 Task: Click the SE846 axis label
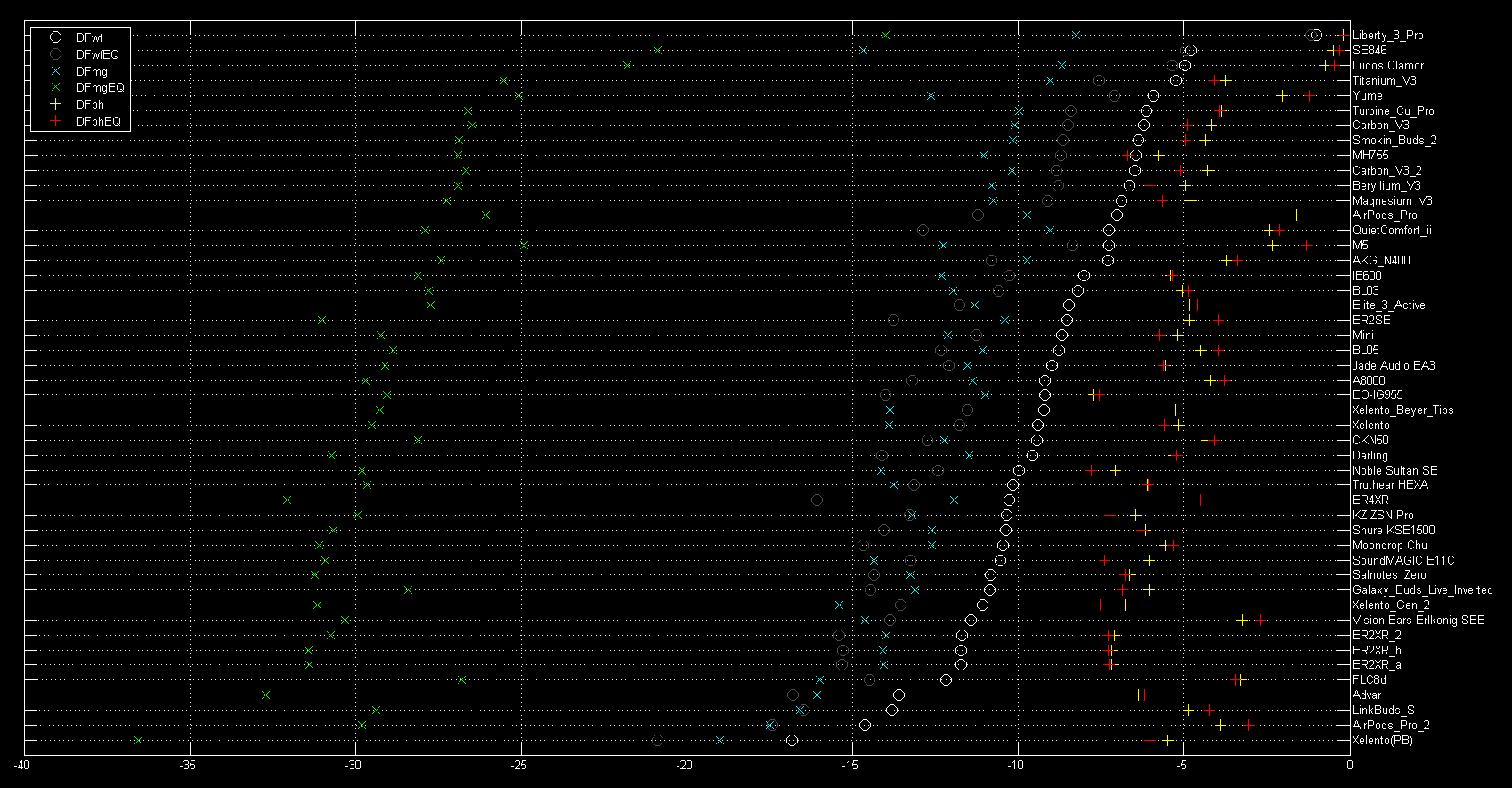pyautogui.click(x=1370, y=50)
